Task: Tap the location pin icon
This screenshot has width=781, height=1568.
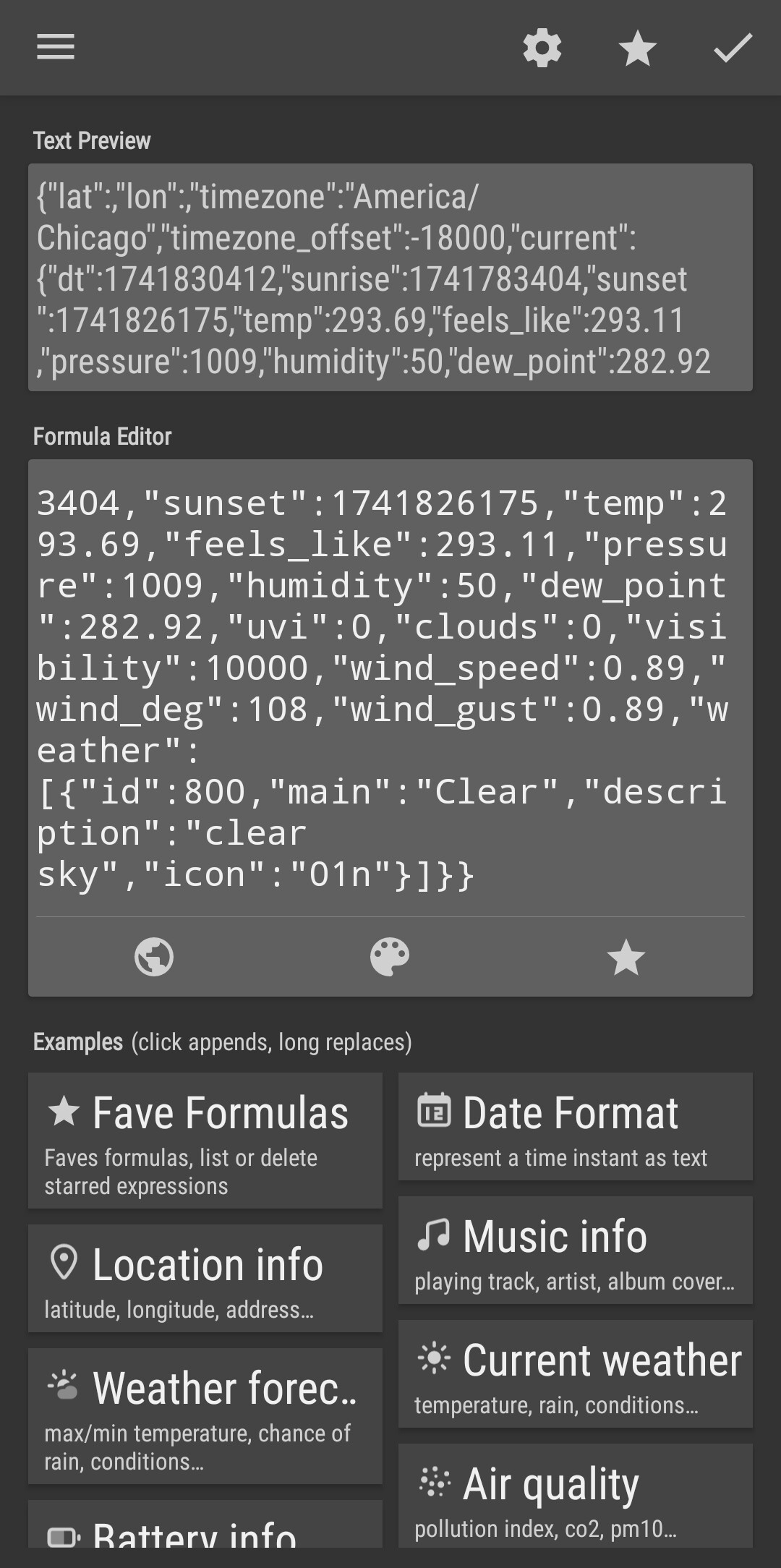Action: click(64, 1262)
